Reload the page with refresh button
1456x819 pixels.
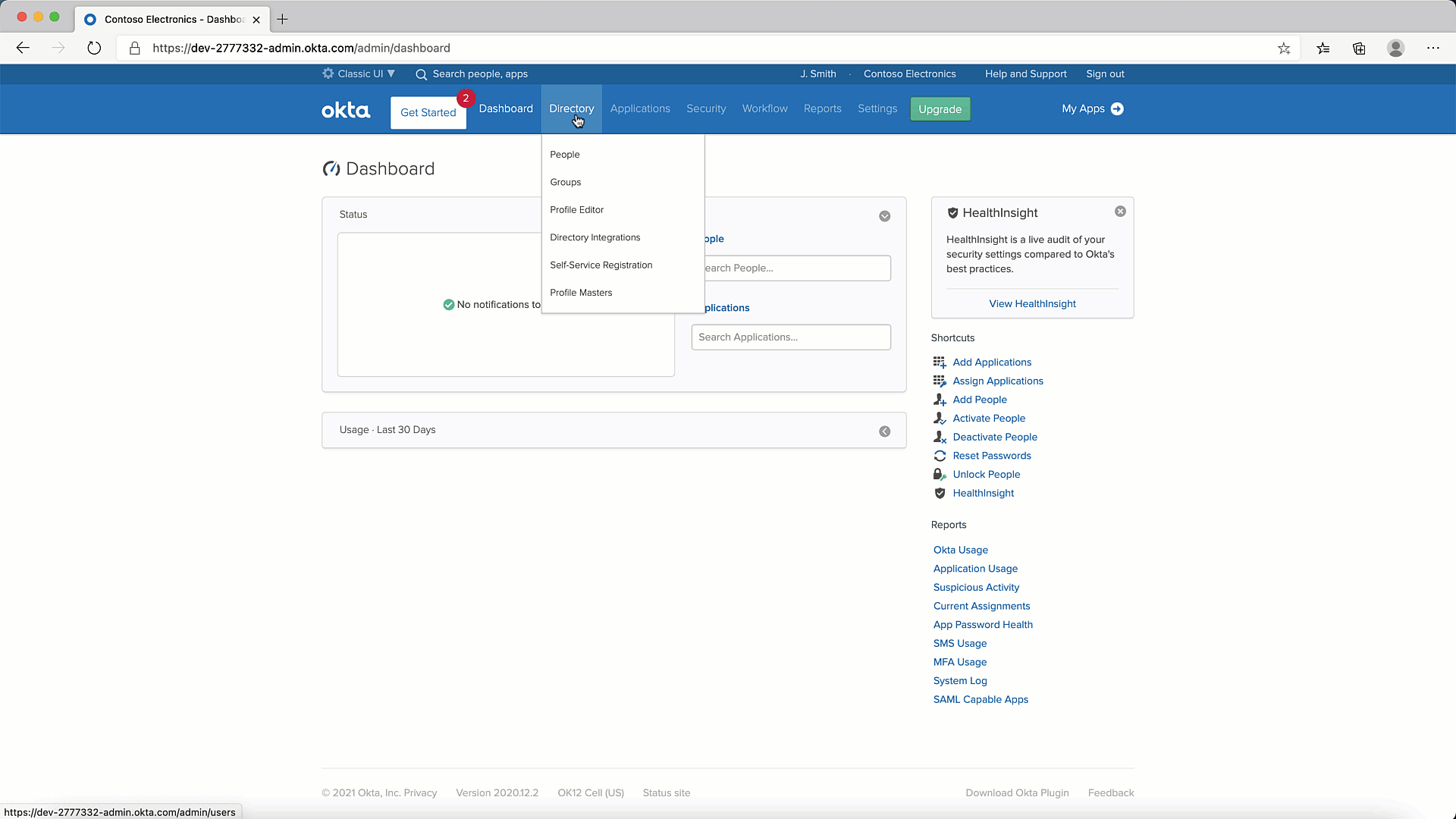(x=94, y=49)
